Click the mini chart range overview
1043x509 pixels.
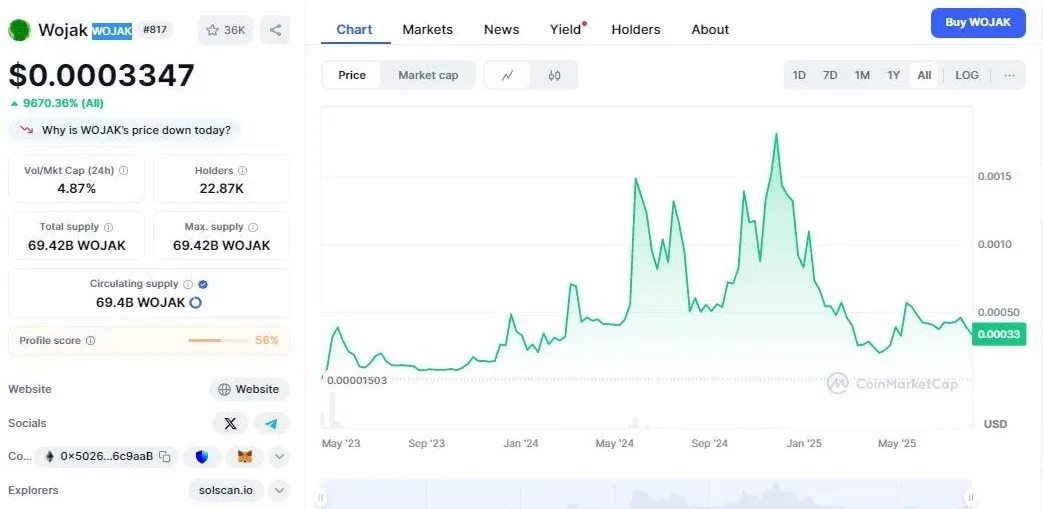coord(646,494)
